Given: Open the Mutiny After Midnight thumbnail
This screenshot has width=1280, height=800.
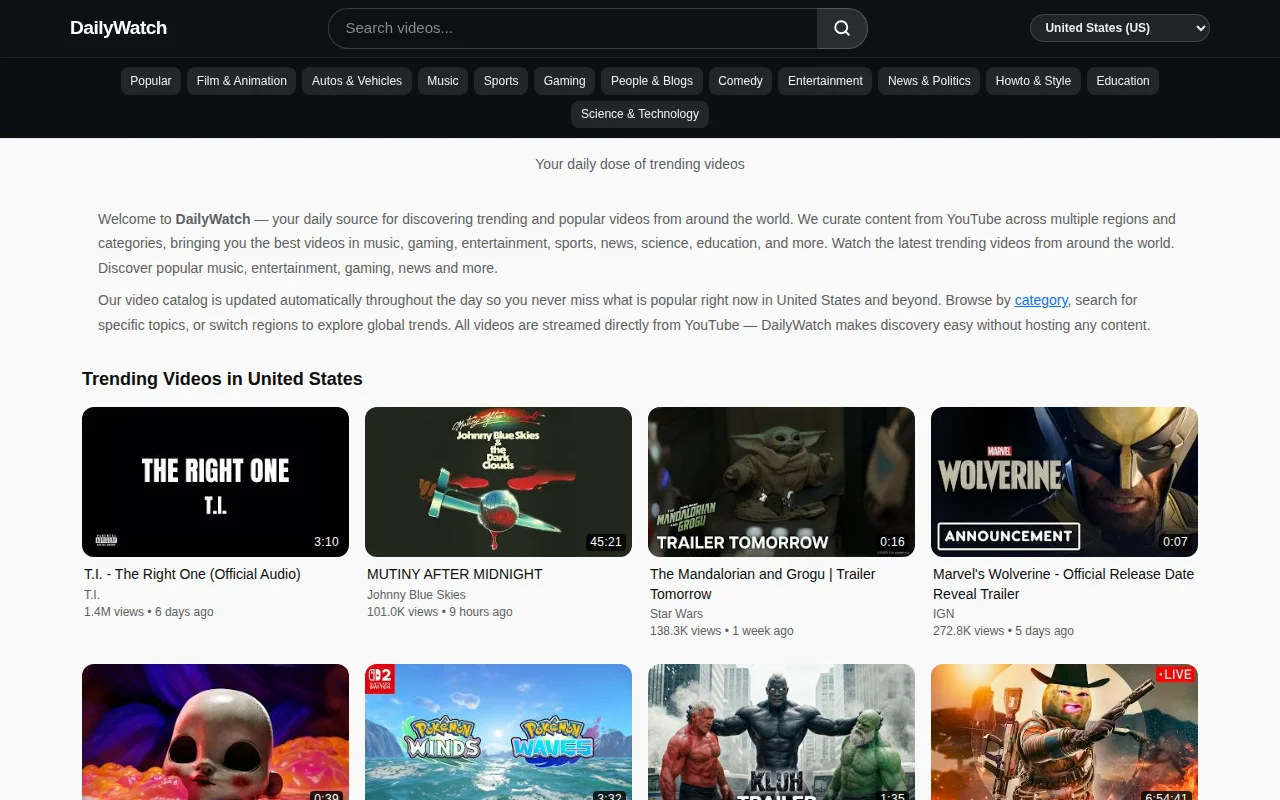Looking at the screenshot, I should coord(498,482).
